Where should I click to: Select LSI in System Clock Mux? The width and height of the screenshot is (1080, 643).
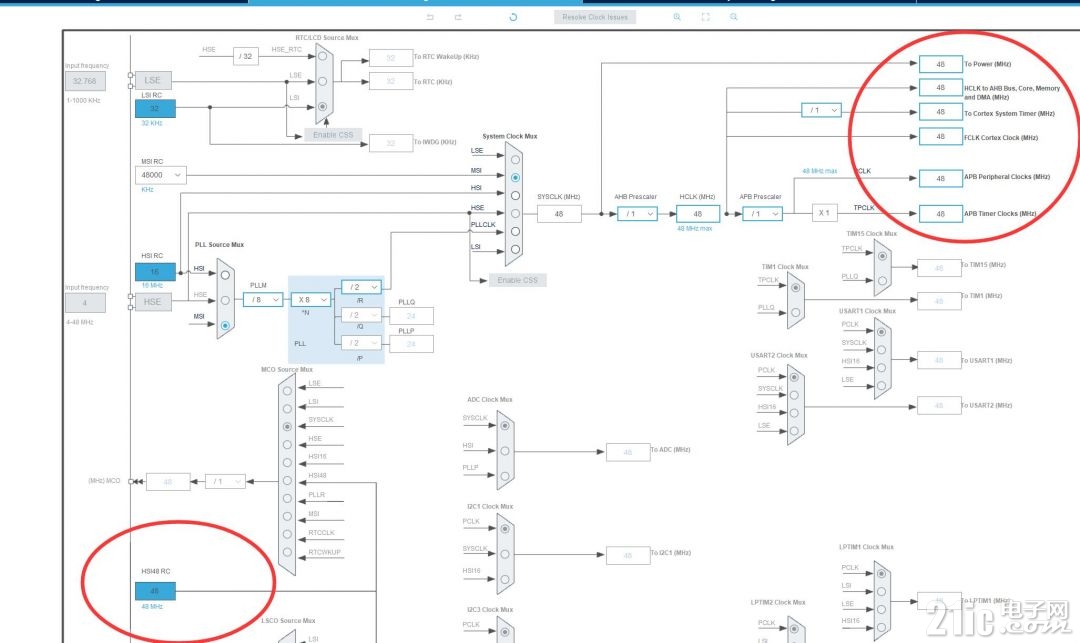click(515, 249)
